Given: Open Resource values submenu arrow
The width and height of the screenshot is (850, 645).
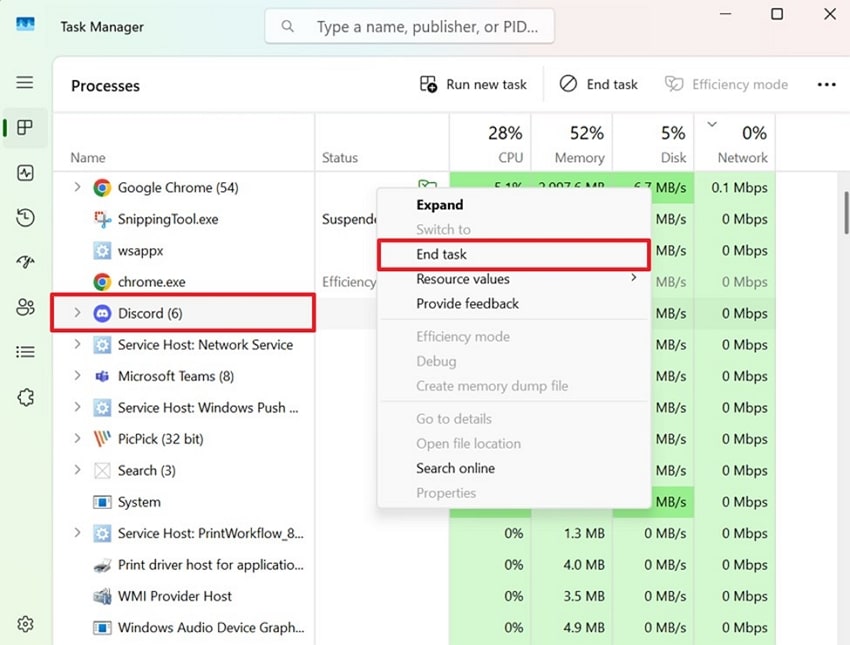Looking at the screenshot, I should click(x=633, y=278).
